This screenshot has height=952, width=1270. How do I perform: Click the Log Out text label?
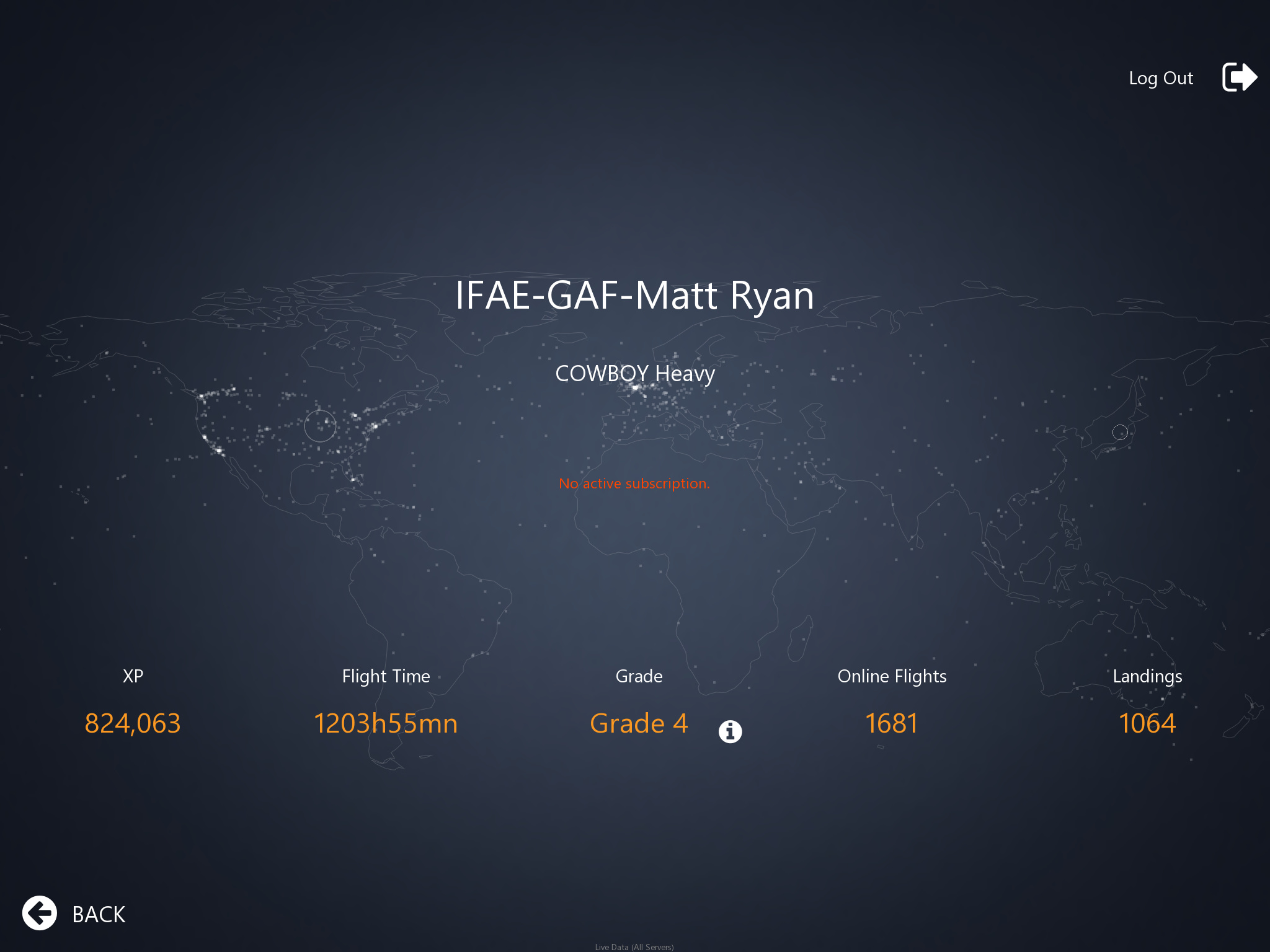(x=1160, y=78)
